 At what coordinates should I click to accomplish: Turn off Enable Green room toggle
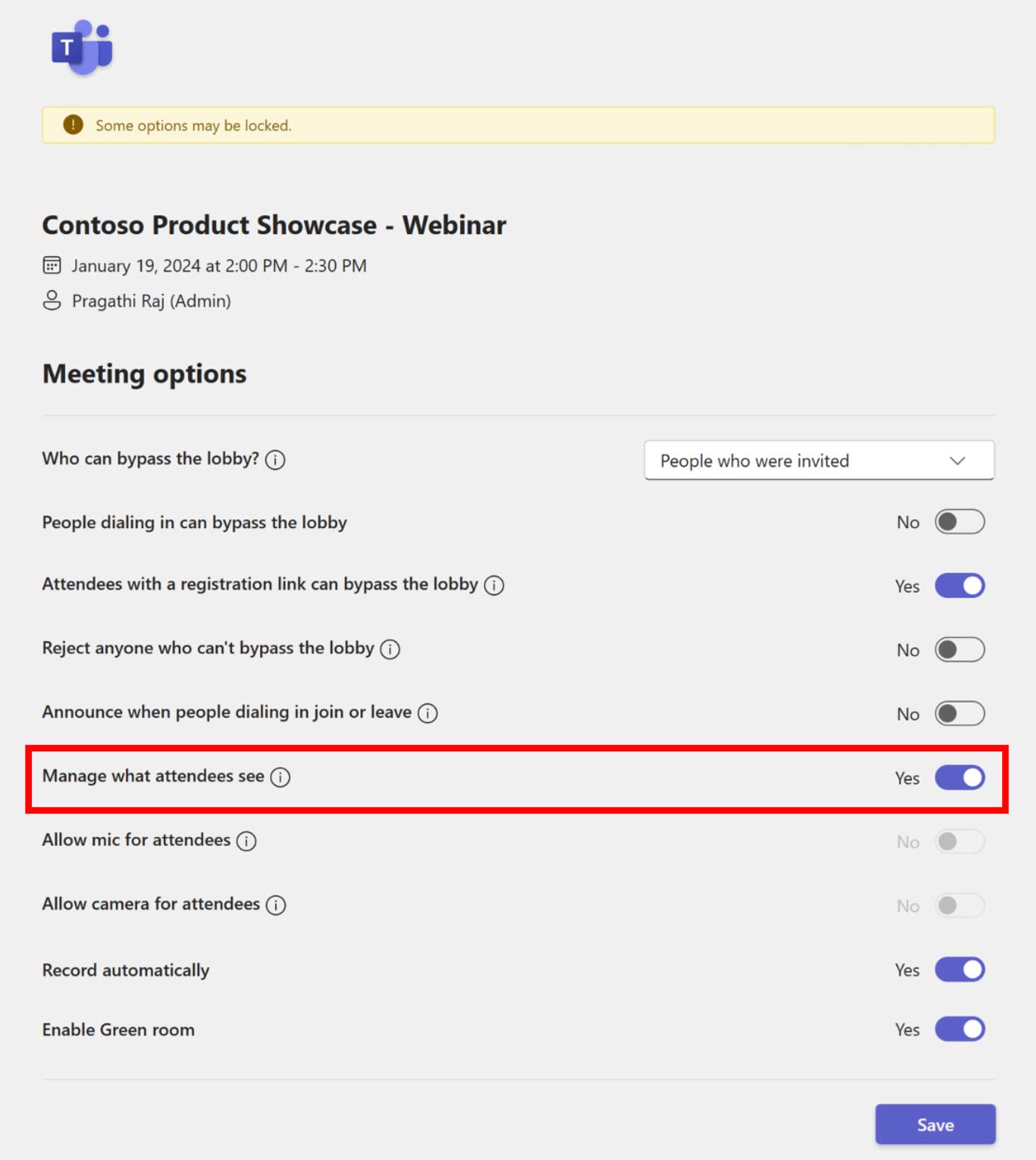[960, 1029]
